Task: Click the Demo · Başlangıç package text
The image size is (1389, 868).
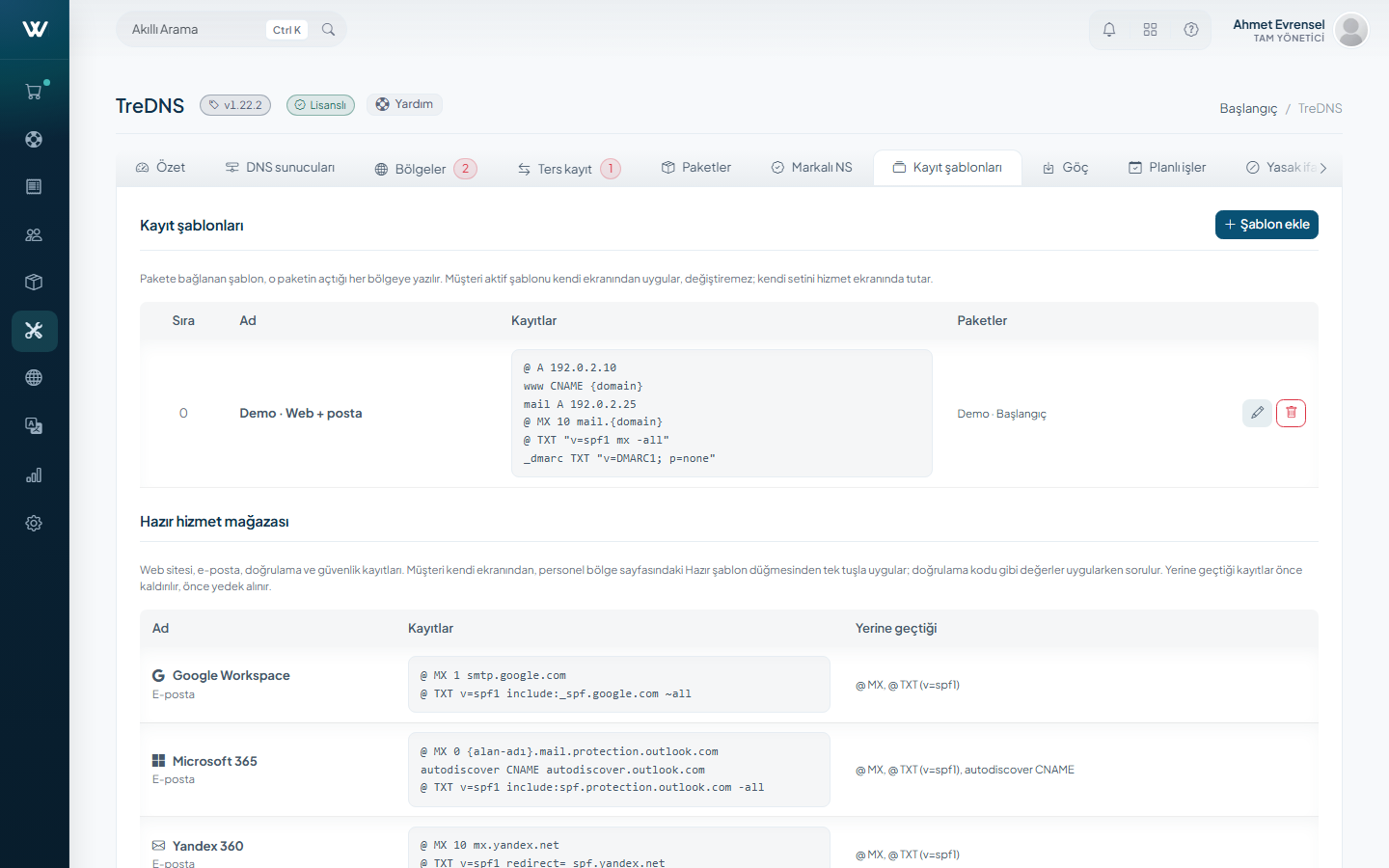Action: pos(1001,414)
